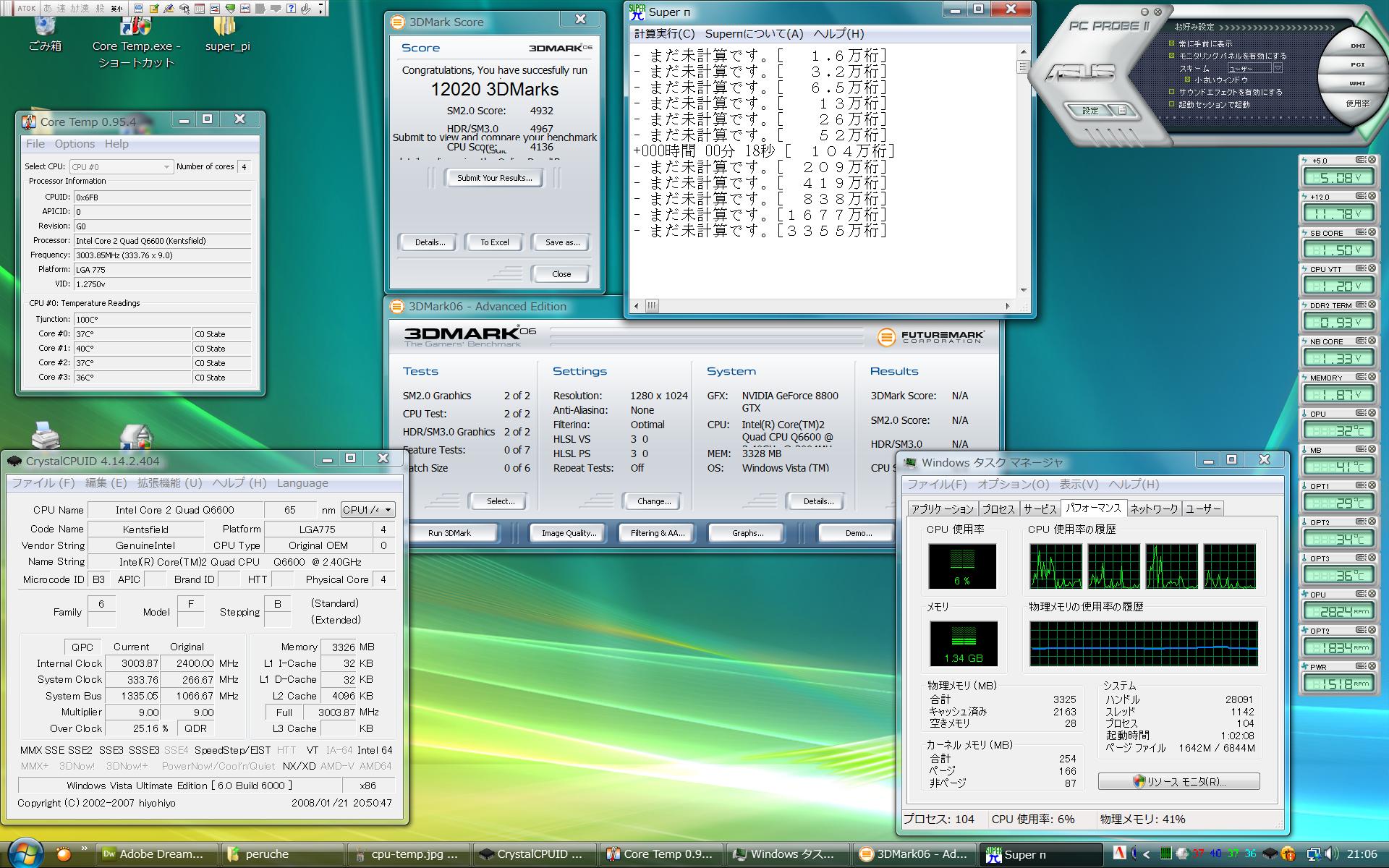The height and width of the screenshot is (868, 1389).
Task: Toggle 起動セッションで起動 checkbox
Action: pos(1172,104)
